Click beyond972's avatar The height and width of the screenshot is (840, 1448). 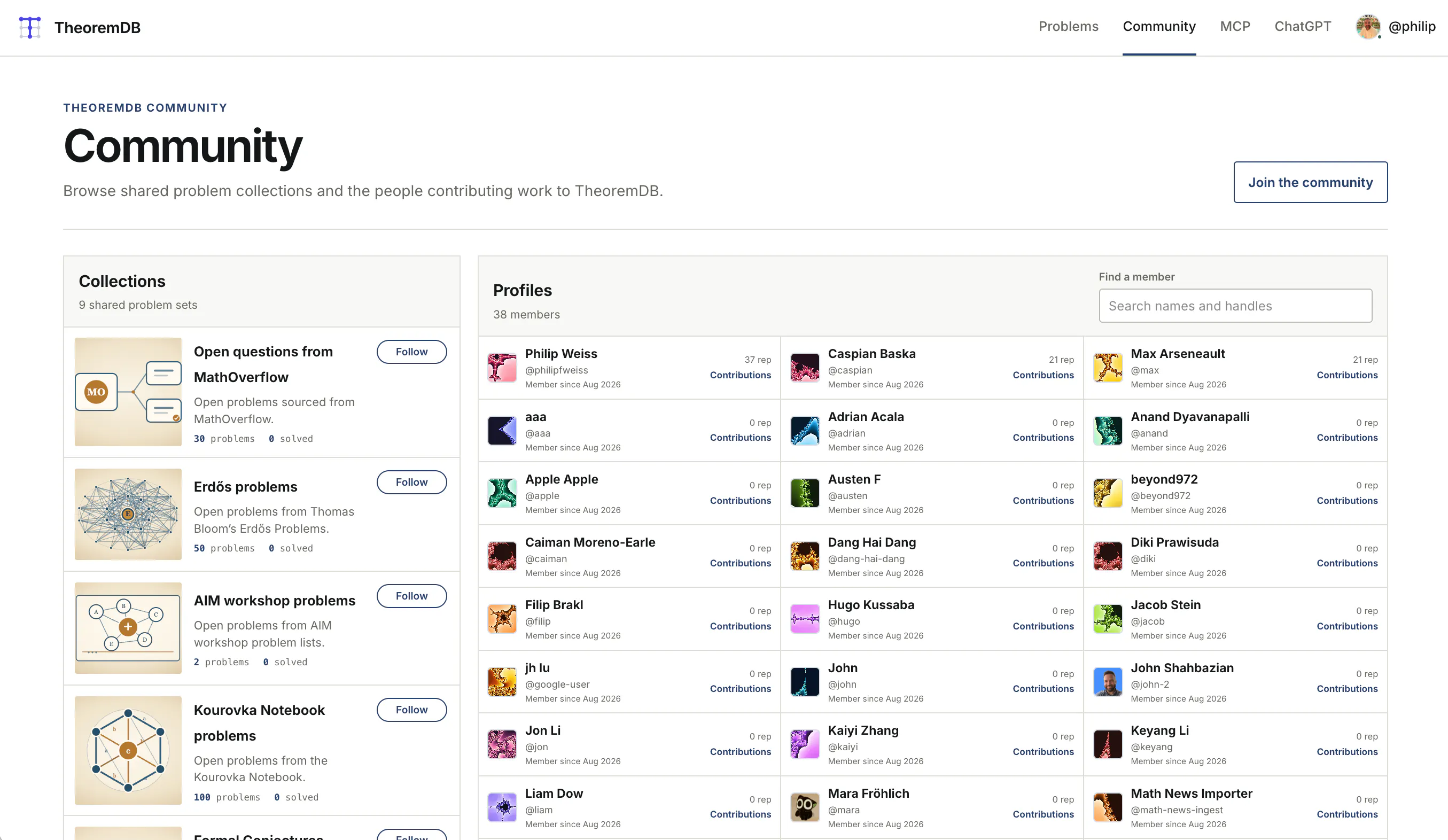pos(1107,494)
